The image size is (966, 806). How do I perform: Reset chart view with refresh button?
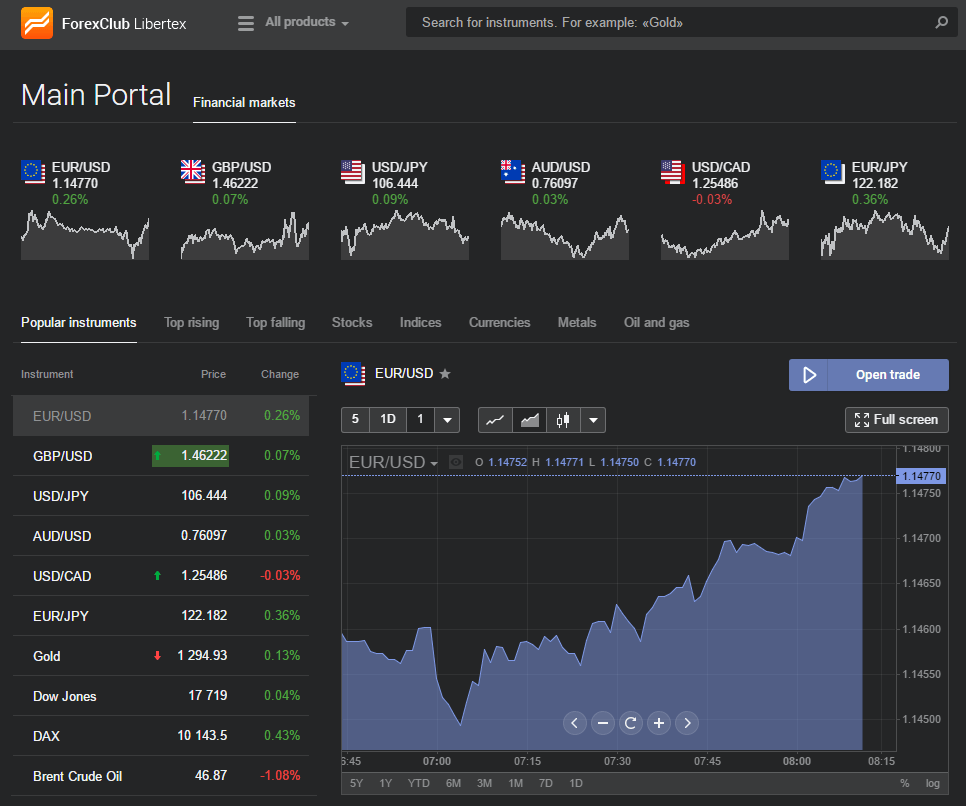click(x=630, y=723)
